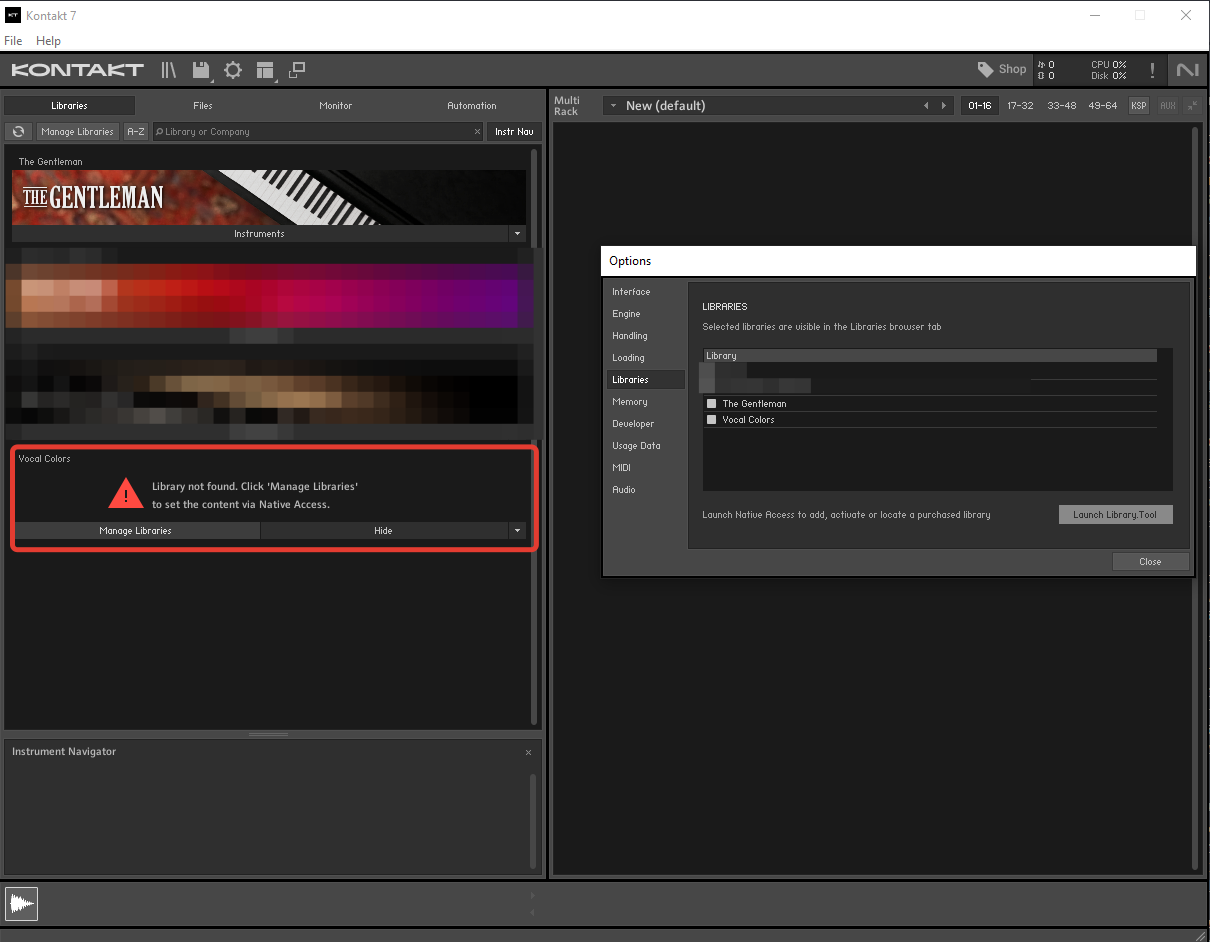Open the Shop tag button
The image size is (1210, 942).
pyautogui.click(x=1002, y=69)
